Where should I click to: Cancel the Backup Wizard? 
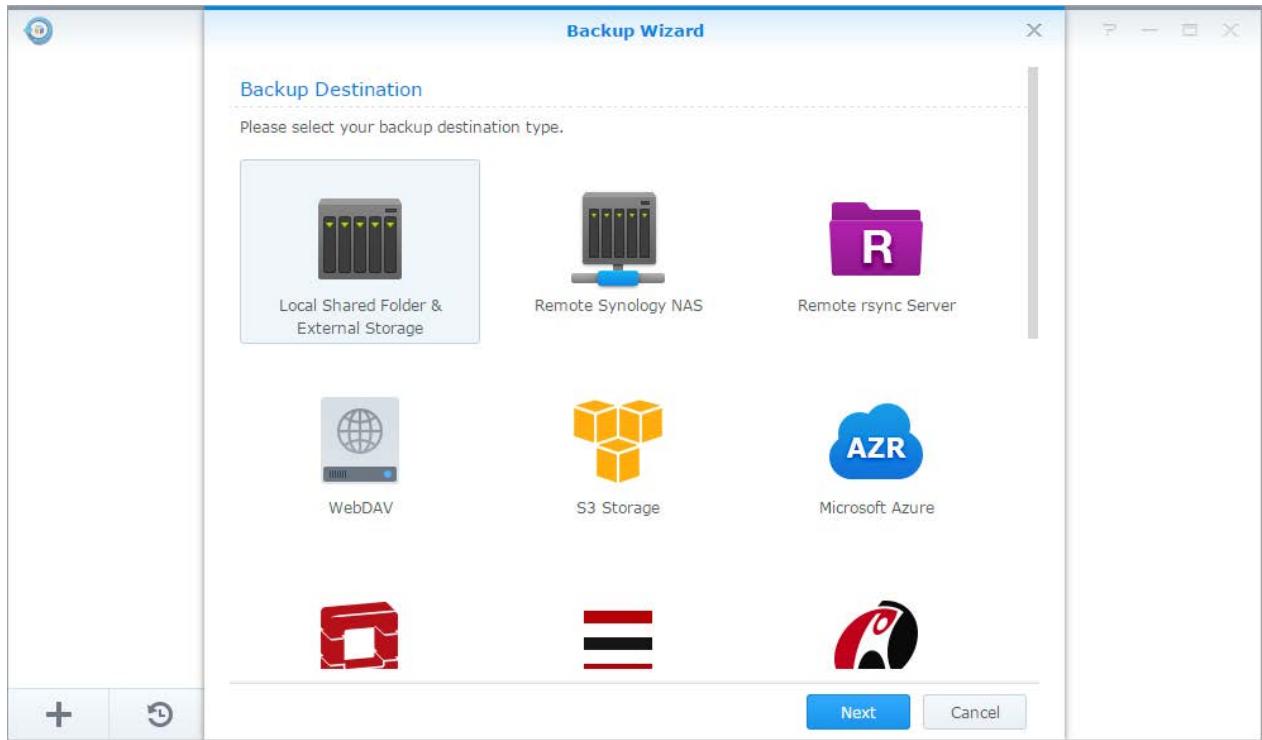(x=975, y=713)
